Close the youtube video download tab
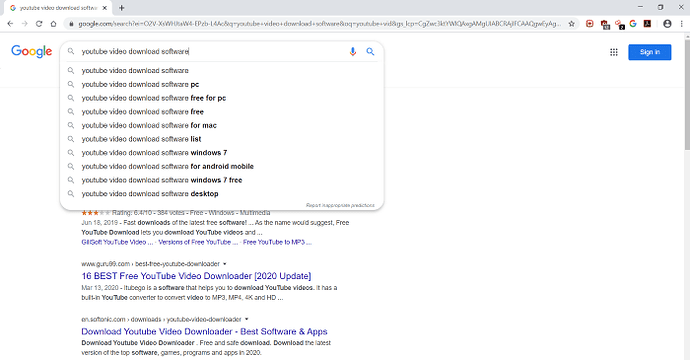 pyautogui.click(x=105, y=8)
